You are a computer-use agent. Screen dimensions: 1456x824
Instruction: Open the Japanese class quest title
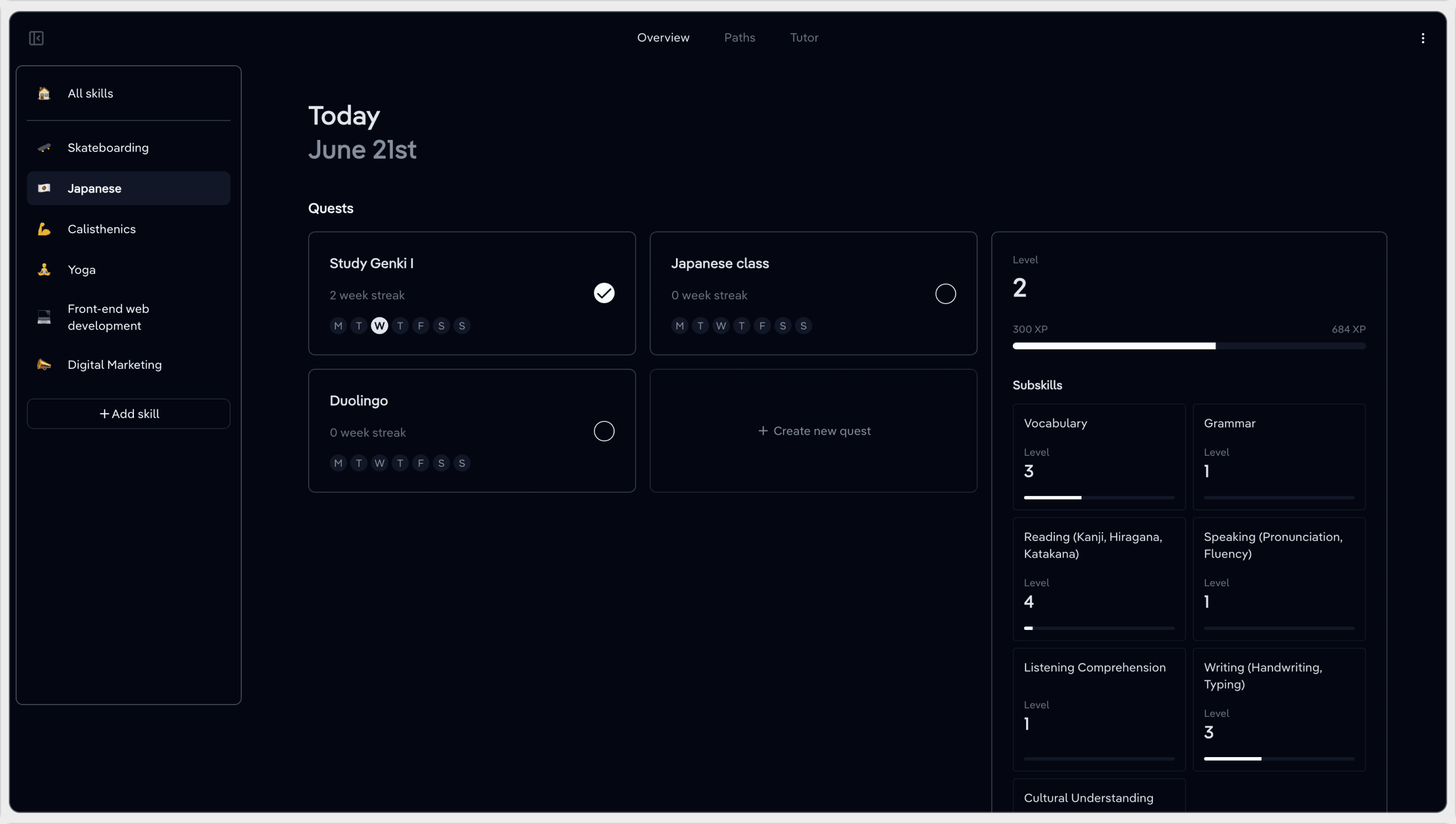coord(720,263)
